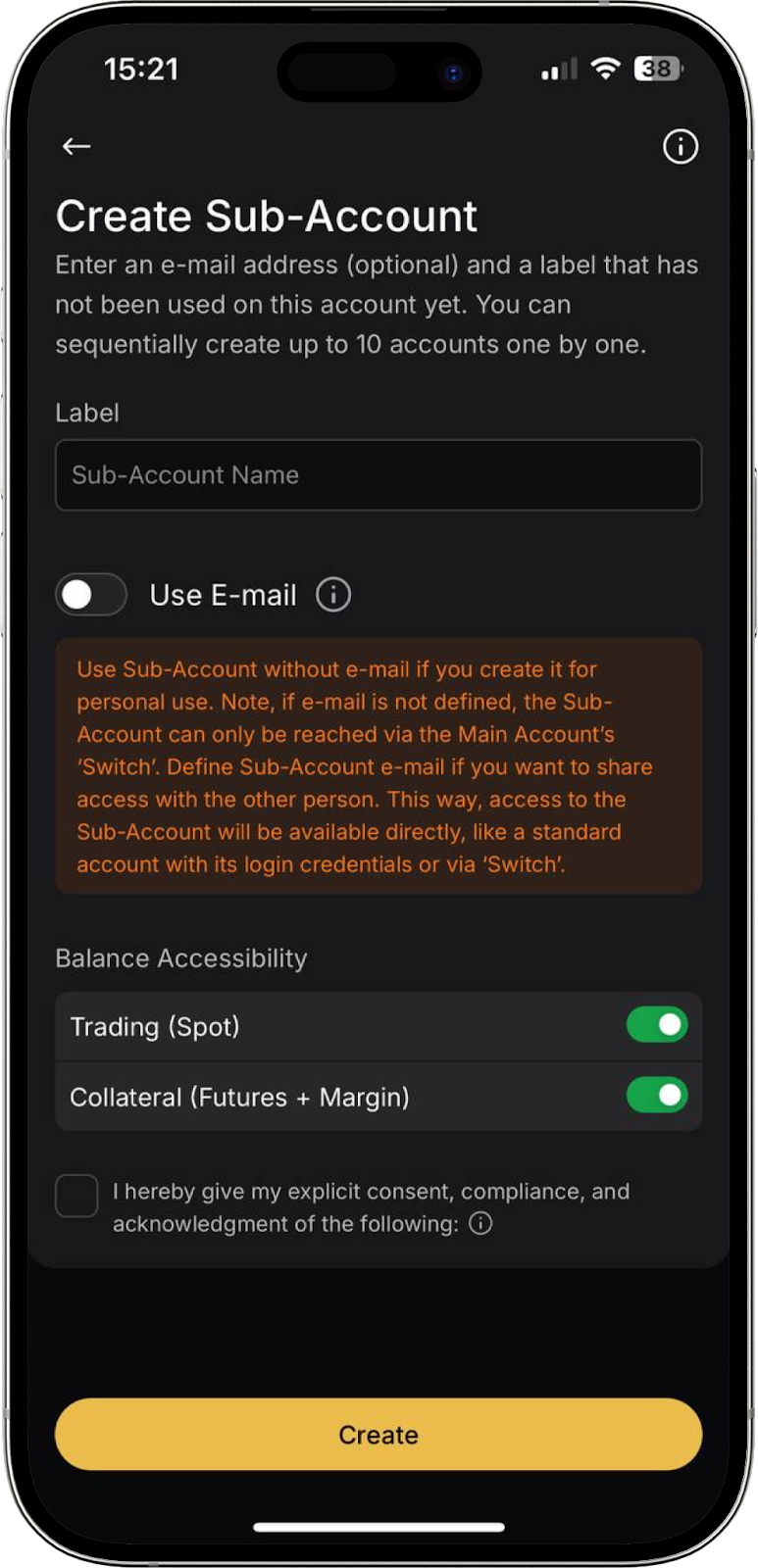Turn off Collateral (Futures + Margin) toggle

(657, 1095)
